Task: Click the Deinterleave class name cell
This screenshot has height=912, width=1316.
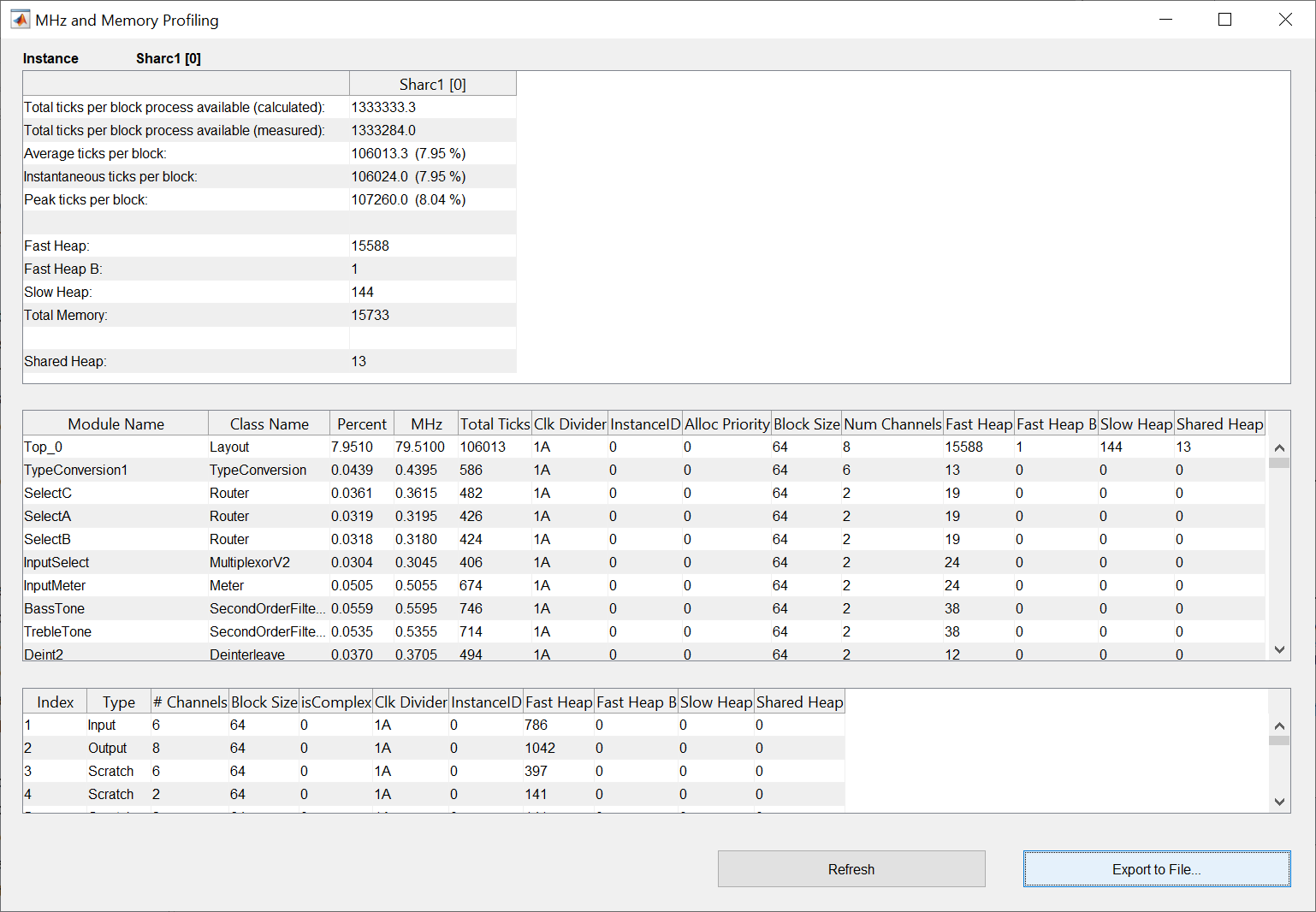Action: [269, 653]
